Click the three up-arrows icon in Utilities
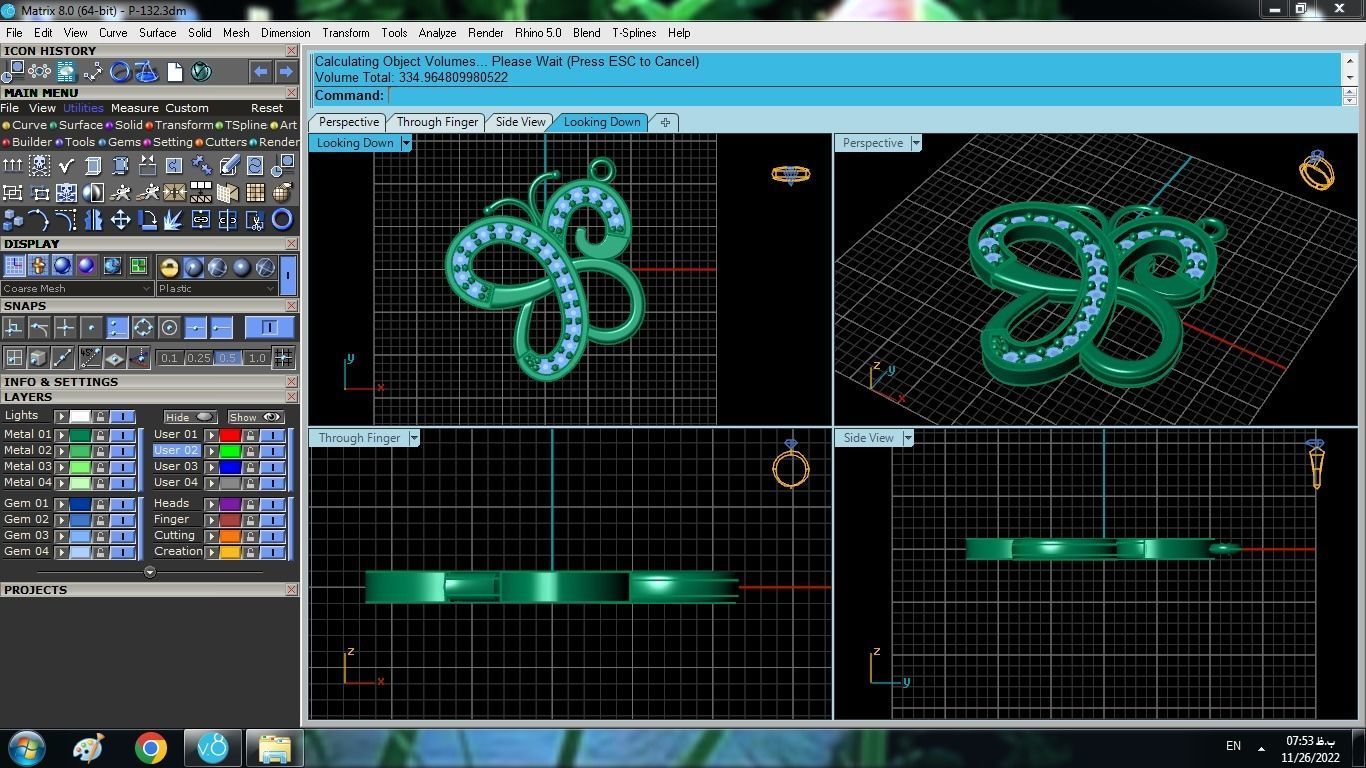The width and height of the screenshot is (1366, 768). [13, 165]
